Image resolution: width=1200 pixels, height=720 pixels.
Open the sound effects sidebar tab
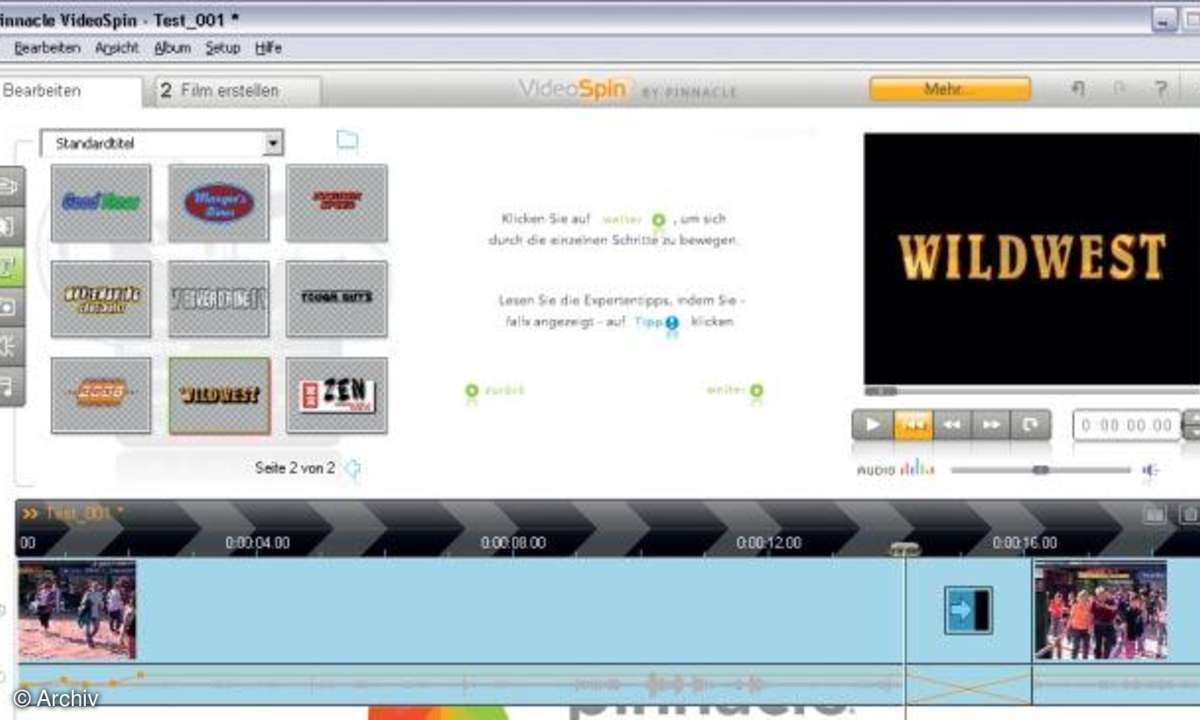pyautogui.click(x=11, y=346)
